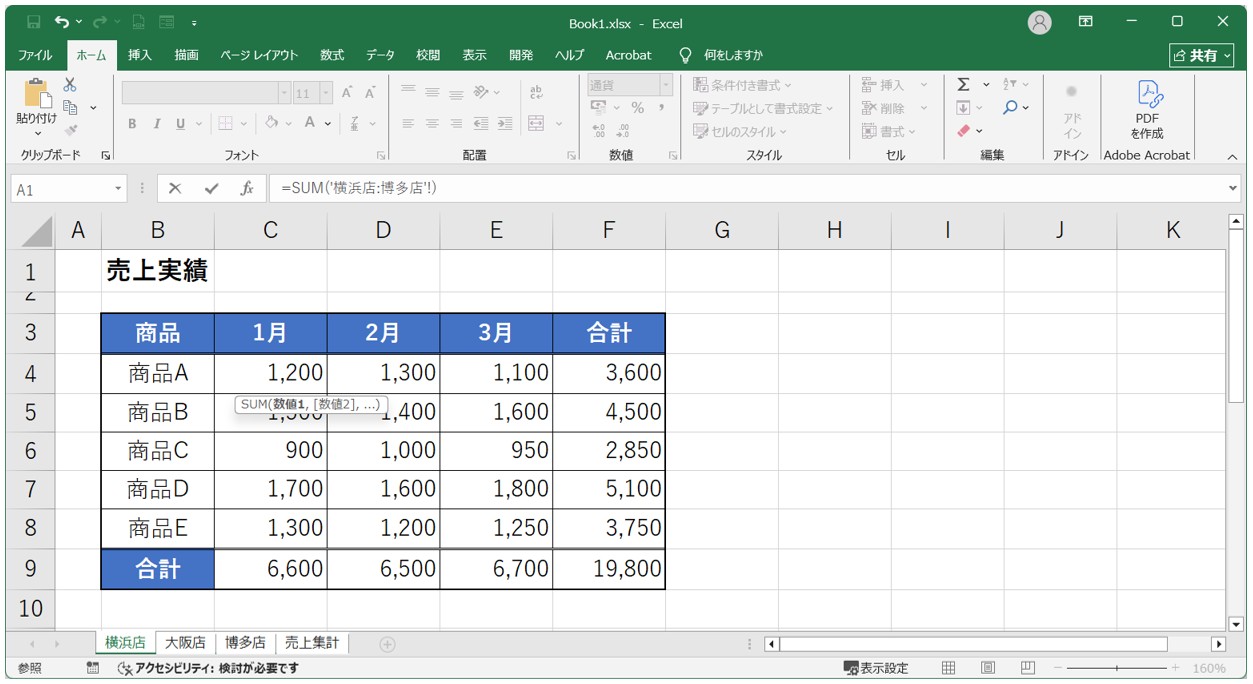Select Normal view button in status bar

(x=949, y=668)
